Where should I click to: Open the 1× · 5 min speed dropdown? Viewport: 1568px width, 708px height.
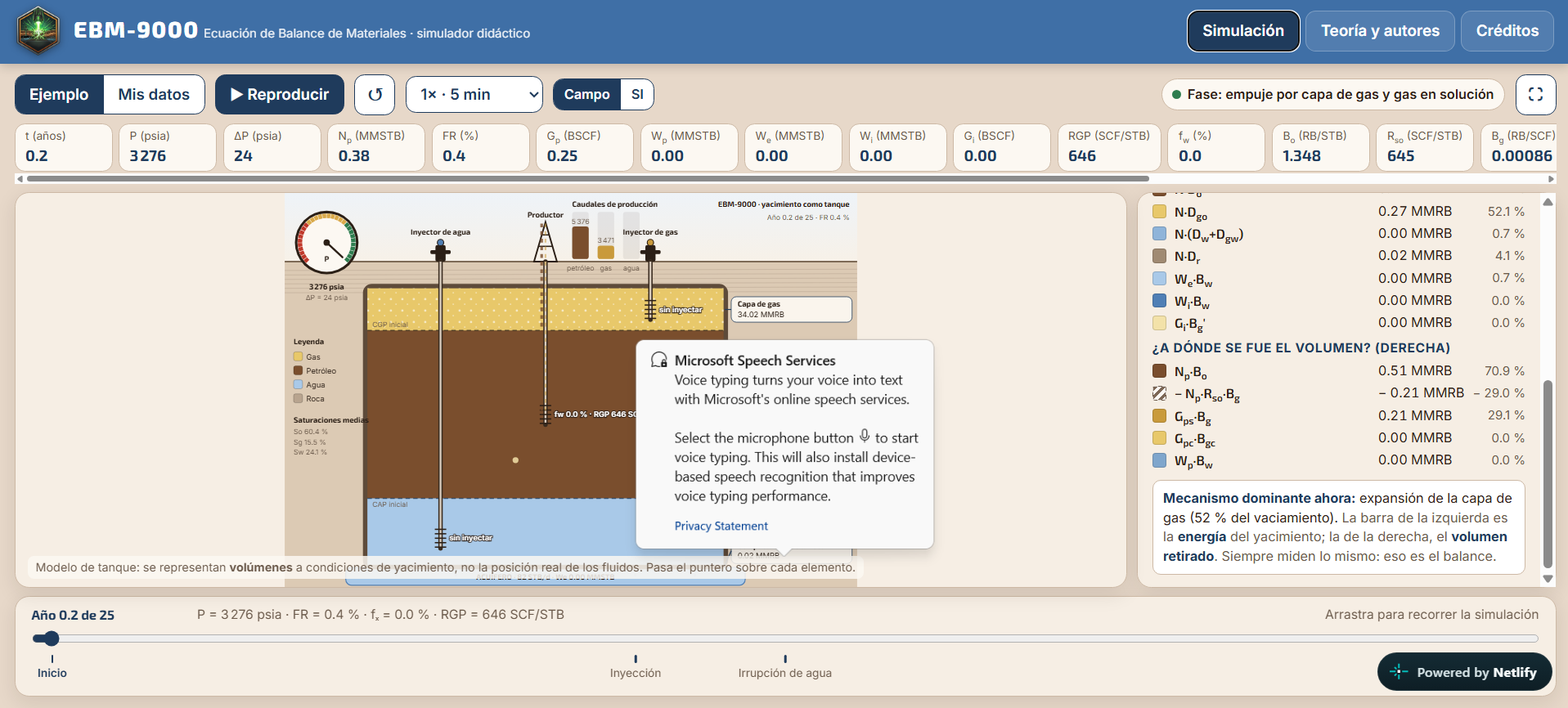click(474, 95)
